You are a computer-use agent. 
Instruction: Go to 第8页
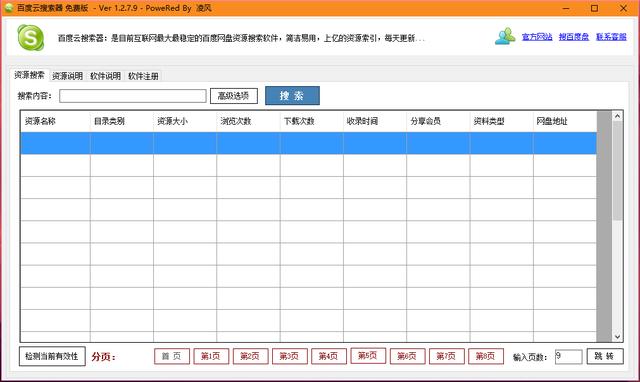coord(486,356)
